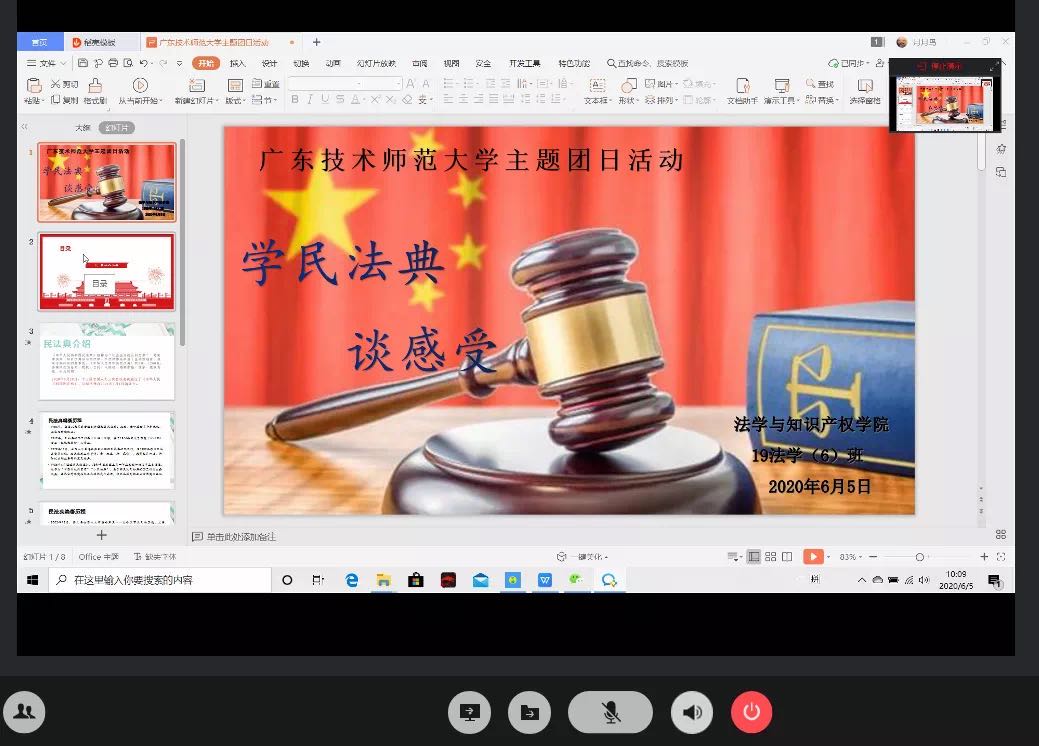1039x746 pixels.
Task: Adjust the zoom slider in status bar
Action: [919, 557]
